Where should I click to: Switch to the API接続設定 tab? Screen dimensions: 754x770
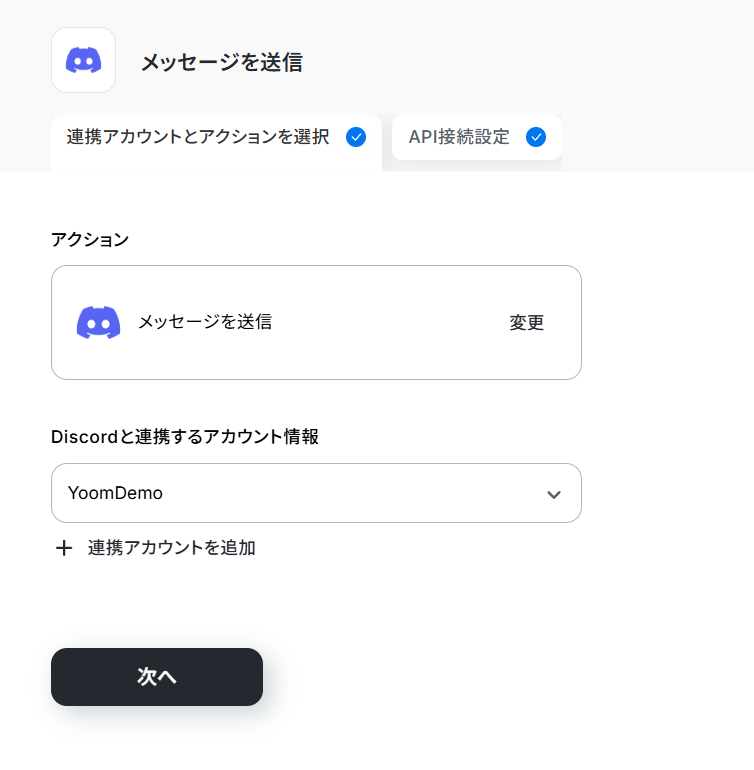tap(477, 138)
